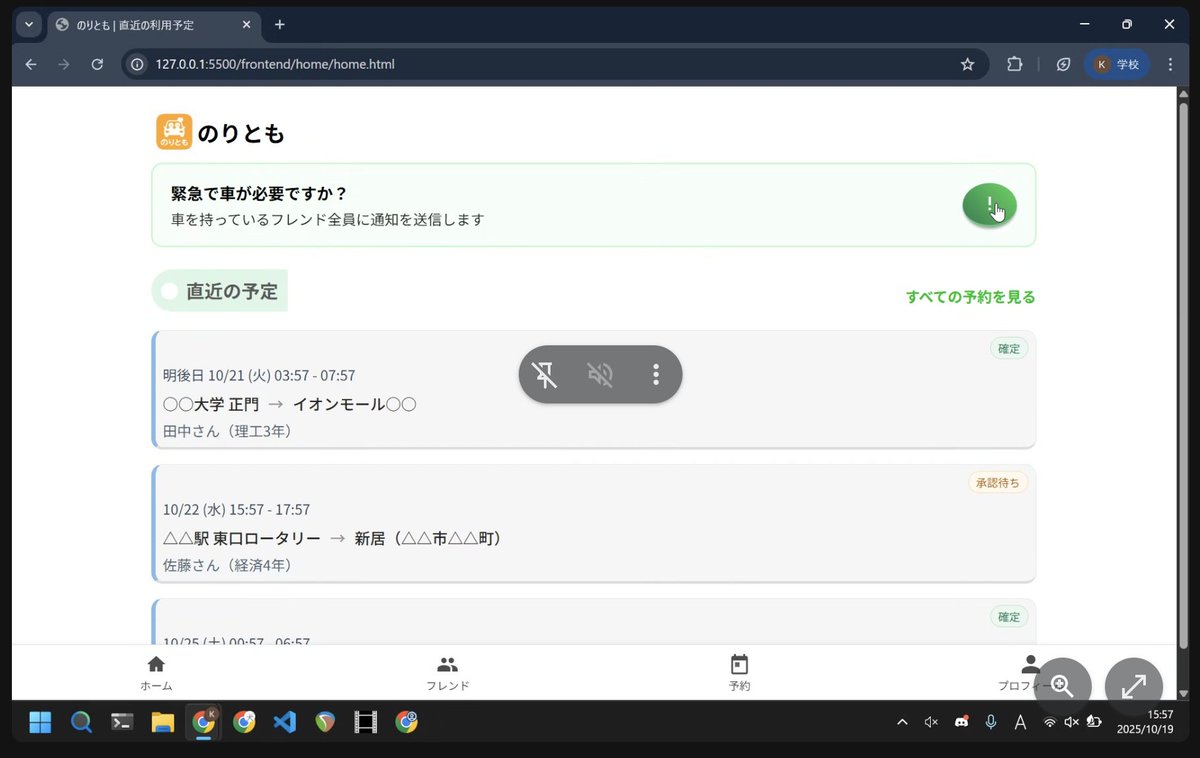This screenshot has width=1200, height=758.
Task: Click the fullscreen expand arrow icon
Action: (1133, 686)
